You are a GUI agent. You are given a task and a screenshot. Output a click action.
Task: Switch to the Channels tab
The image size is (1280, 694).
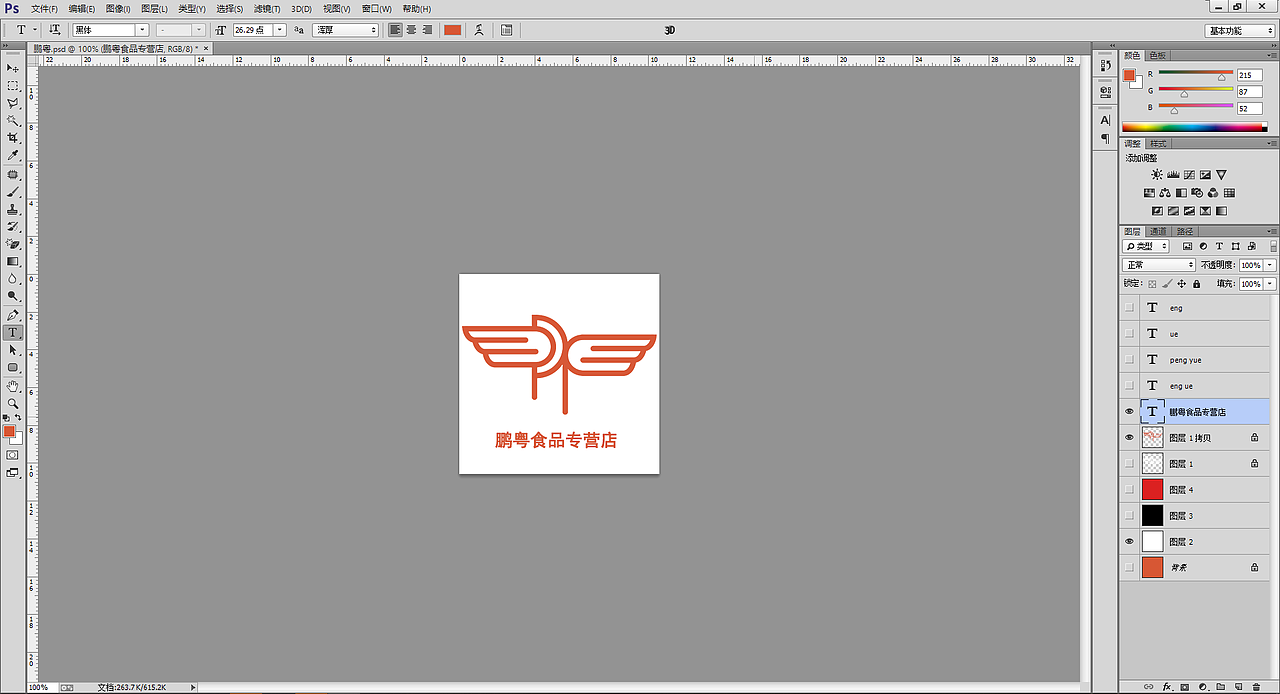tap(1160, 231)
